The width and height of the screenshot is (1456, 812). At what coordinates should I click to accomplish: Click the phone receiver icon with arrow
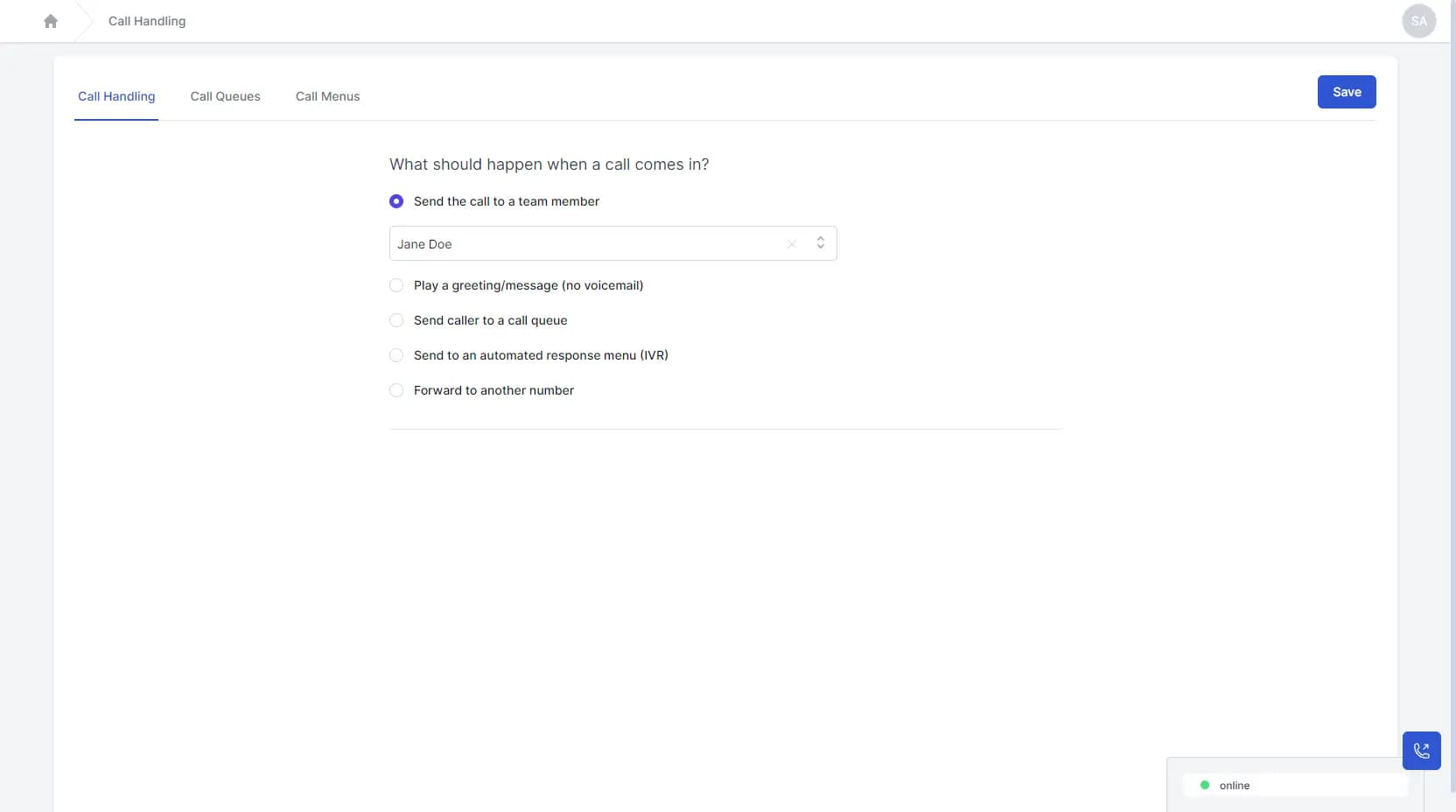(x=1422, y=751)
